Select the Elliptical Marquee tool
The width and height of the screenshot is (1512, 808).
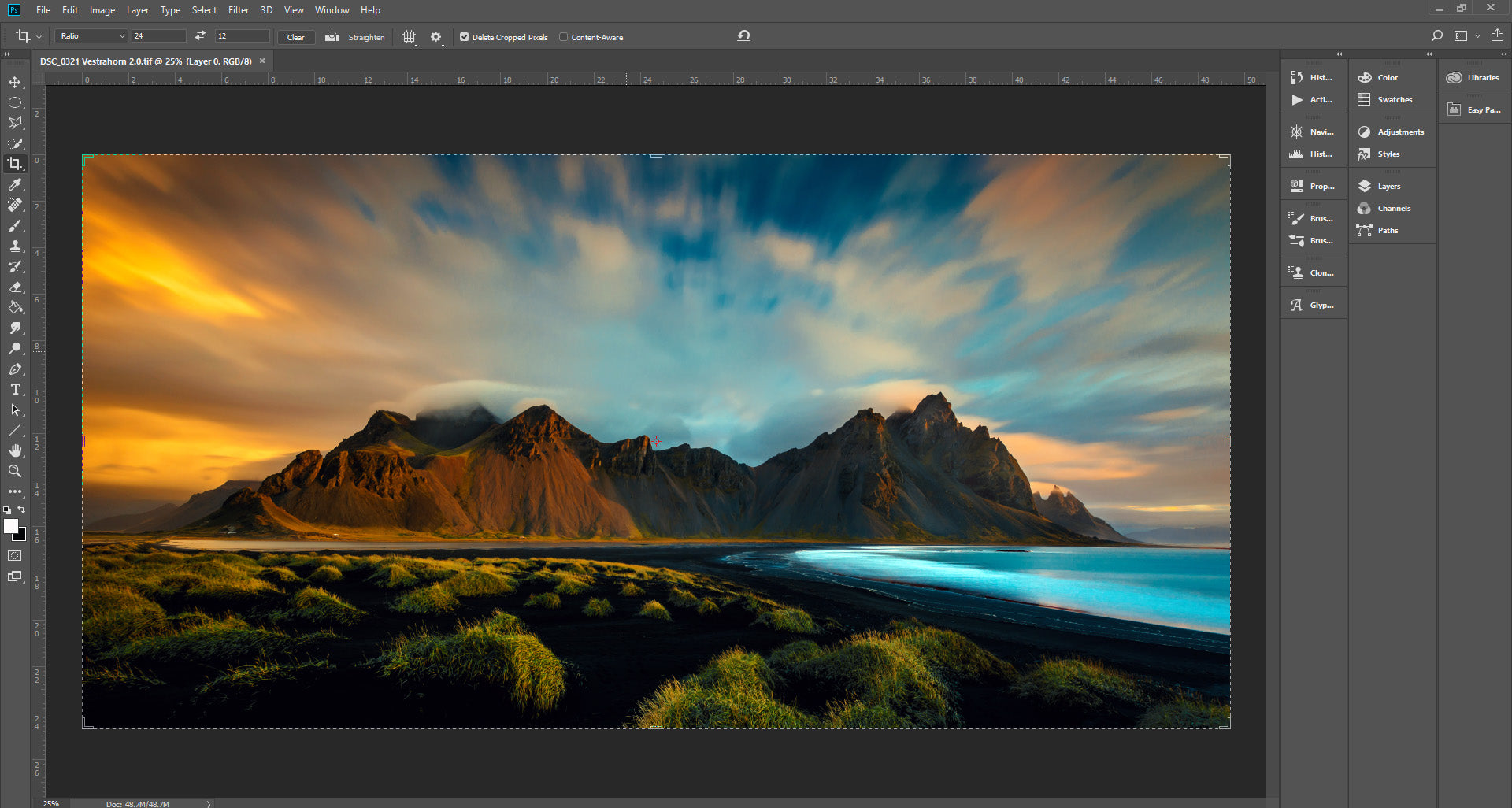pos(15,102)
